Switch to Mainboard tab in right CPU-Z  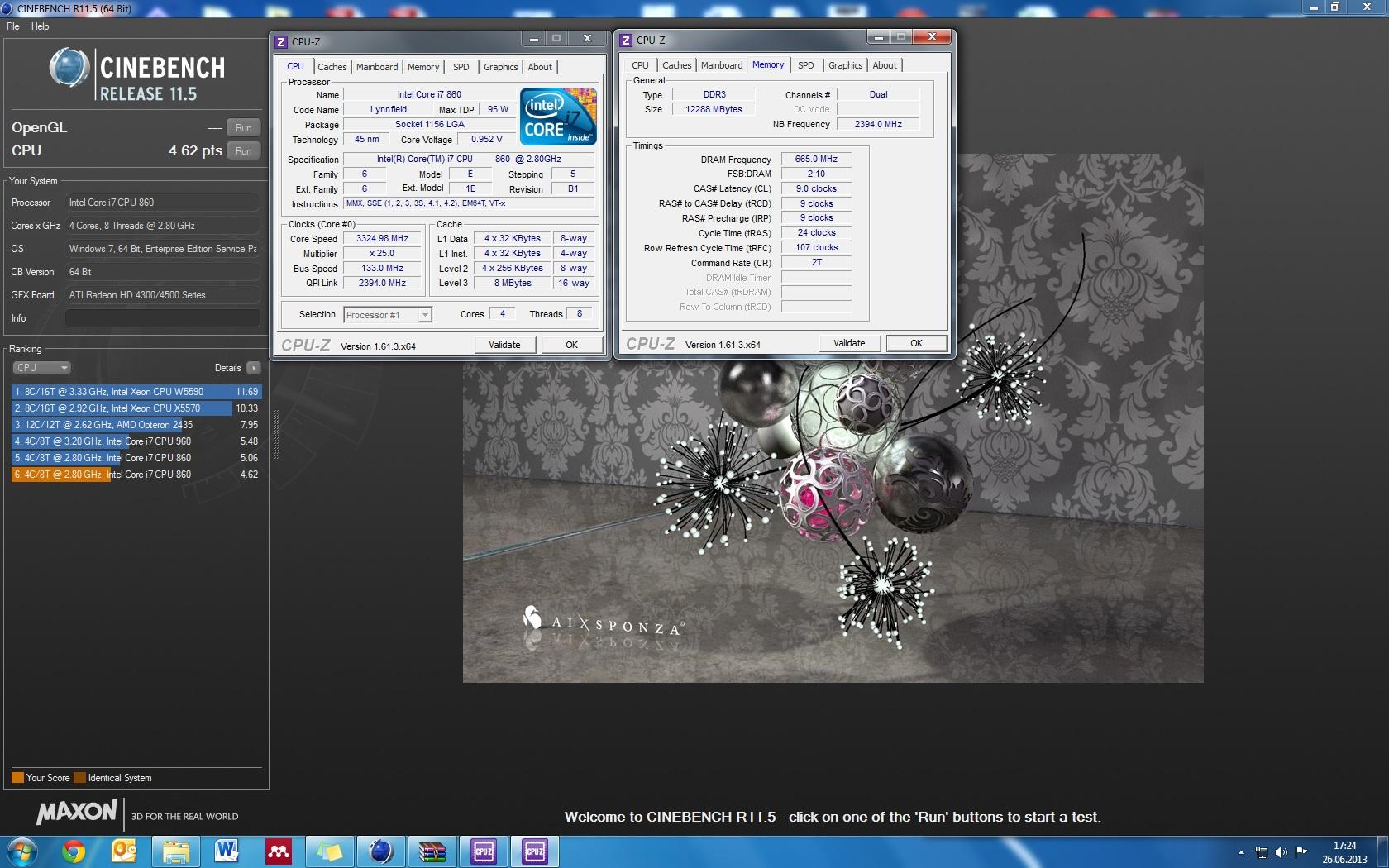click(x=722, y=65)
